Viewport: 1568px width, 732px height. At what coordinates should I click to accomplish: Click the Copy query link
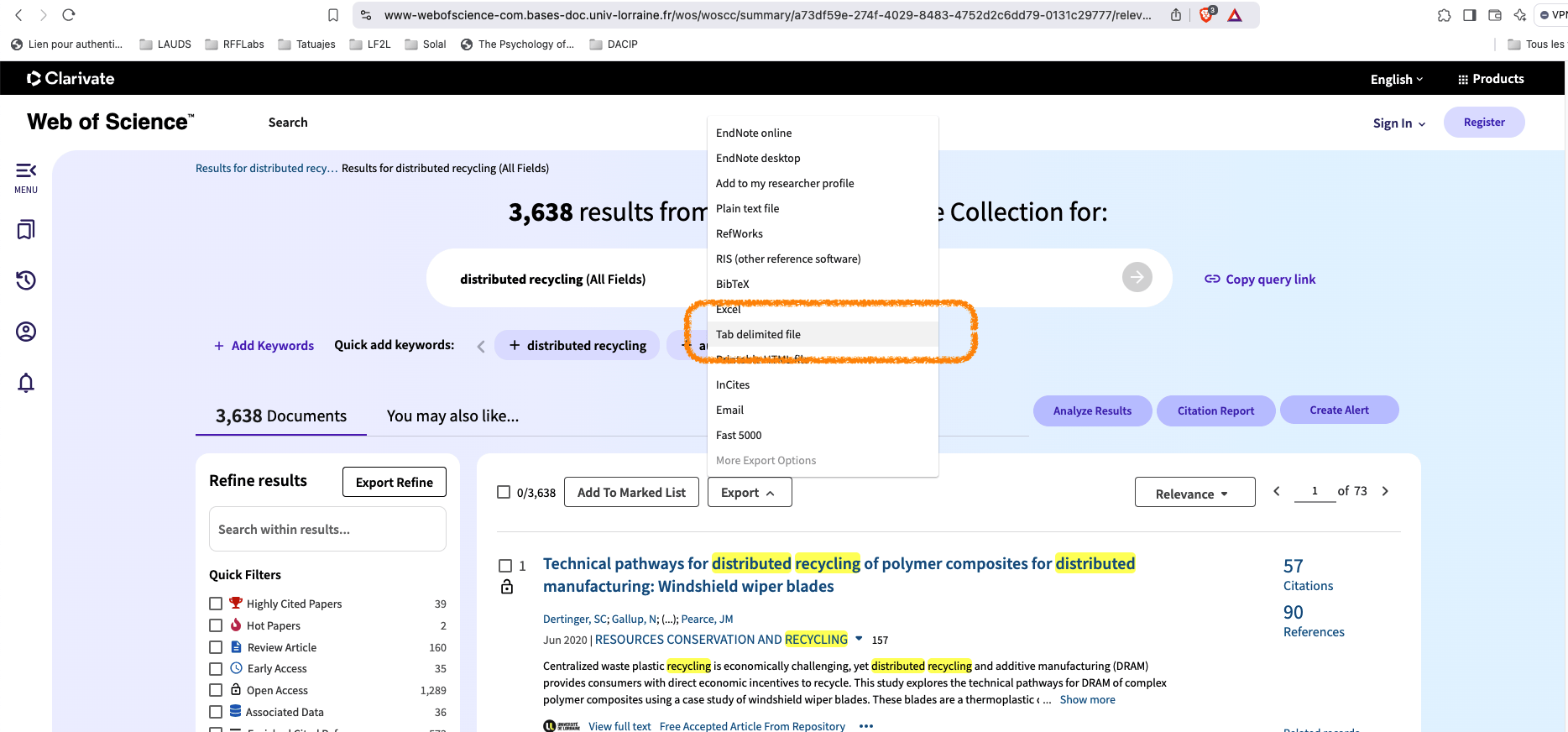click(1260, 280)
